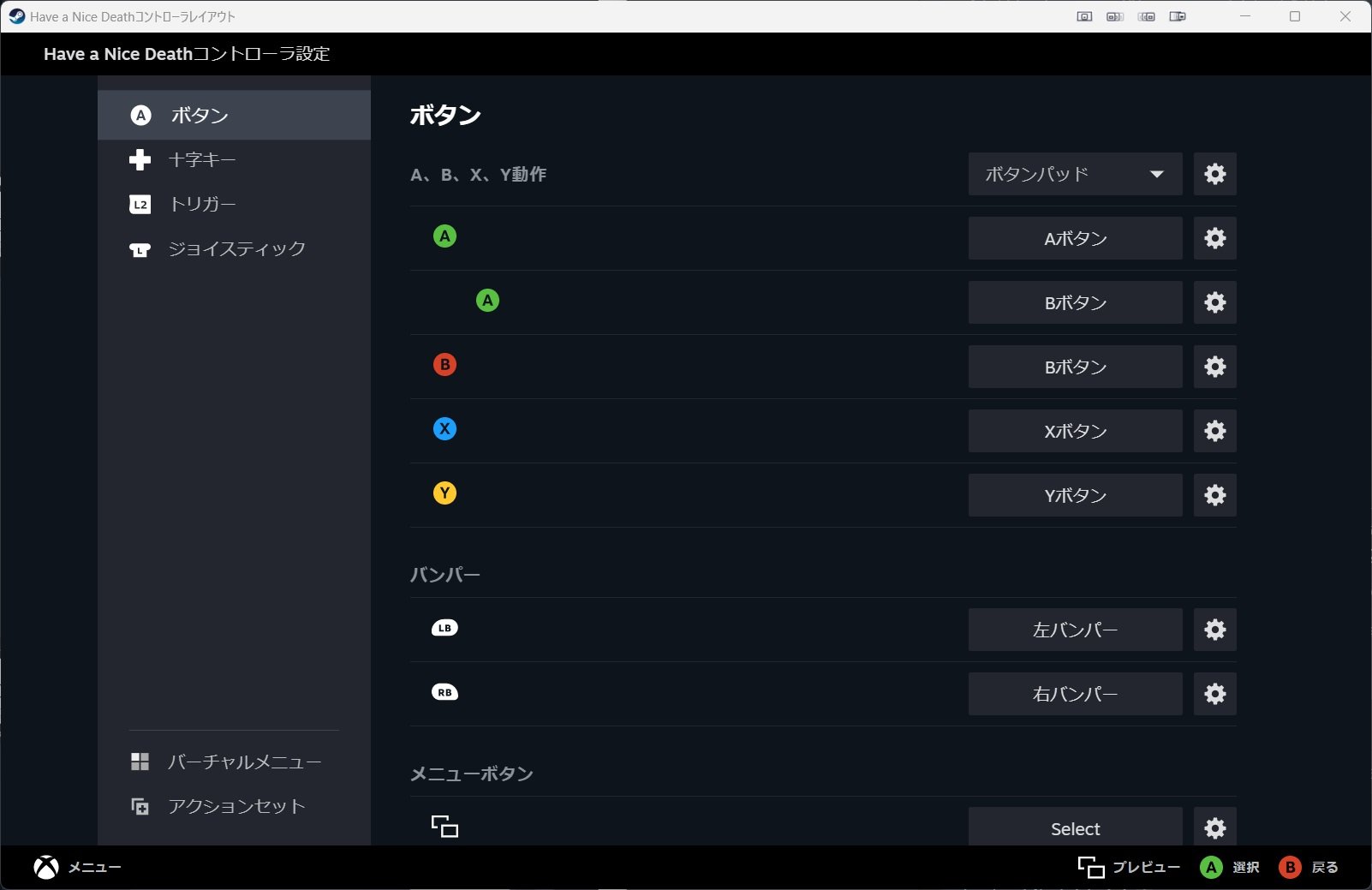Click Bボタン binding in the indented A sub-row
Viewport: 1372px width, 890px height.
[1075, 302]
